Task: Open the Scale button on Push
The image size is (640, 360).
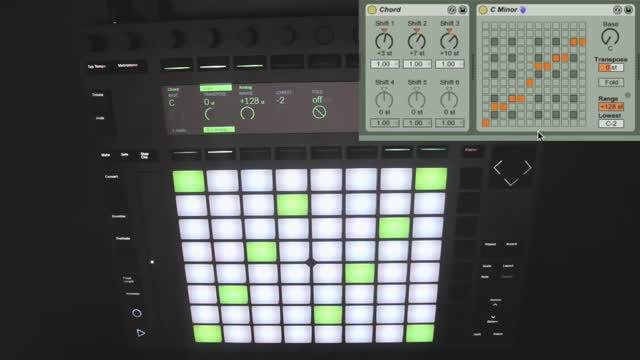Action: (x=487, y=266)
